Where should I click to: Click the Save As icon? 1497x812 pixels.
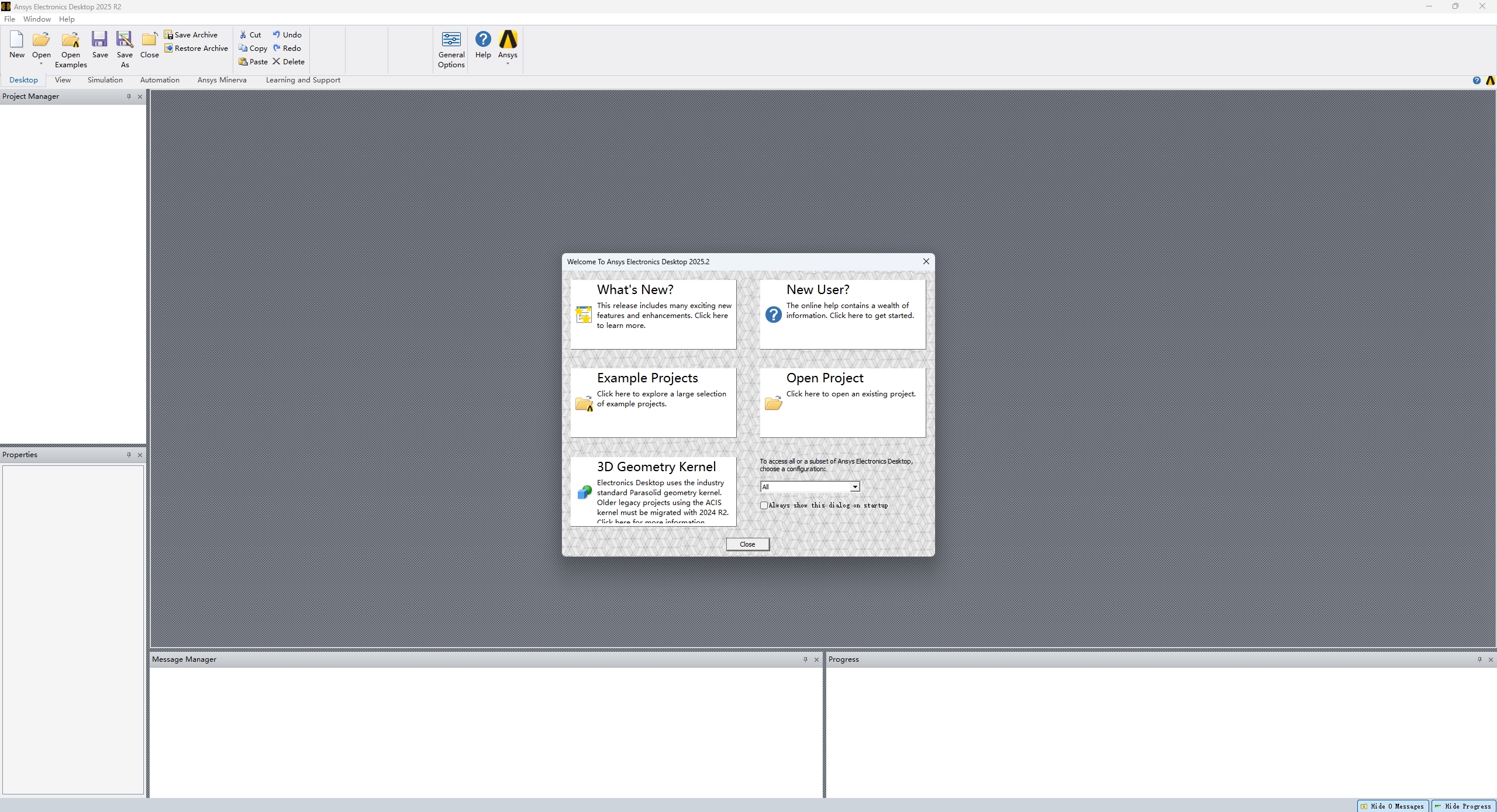click(125, 40)
